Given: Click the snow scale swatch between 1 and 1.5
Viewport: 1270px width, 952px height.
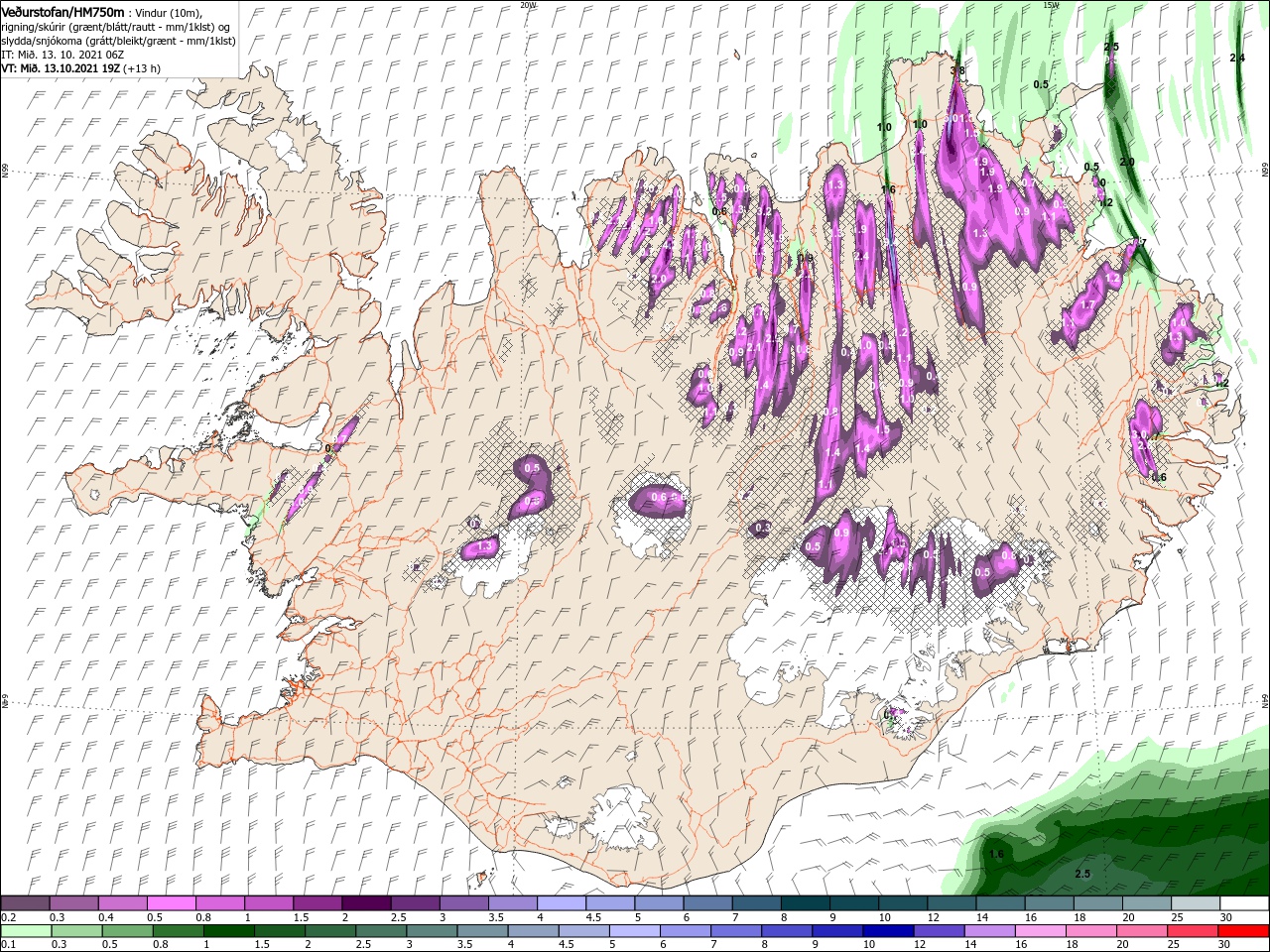Looking at the screenshot, I should [268, 903].
